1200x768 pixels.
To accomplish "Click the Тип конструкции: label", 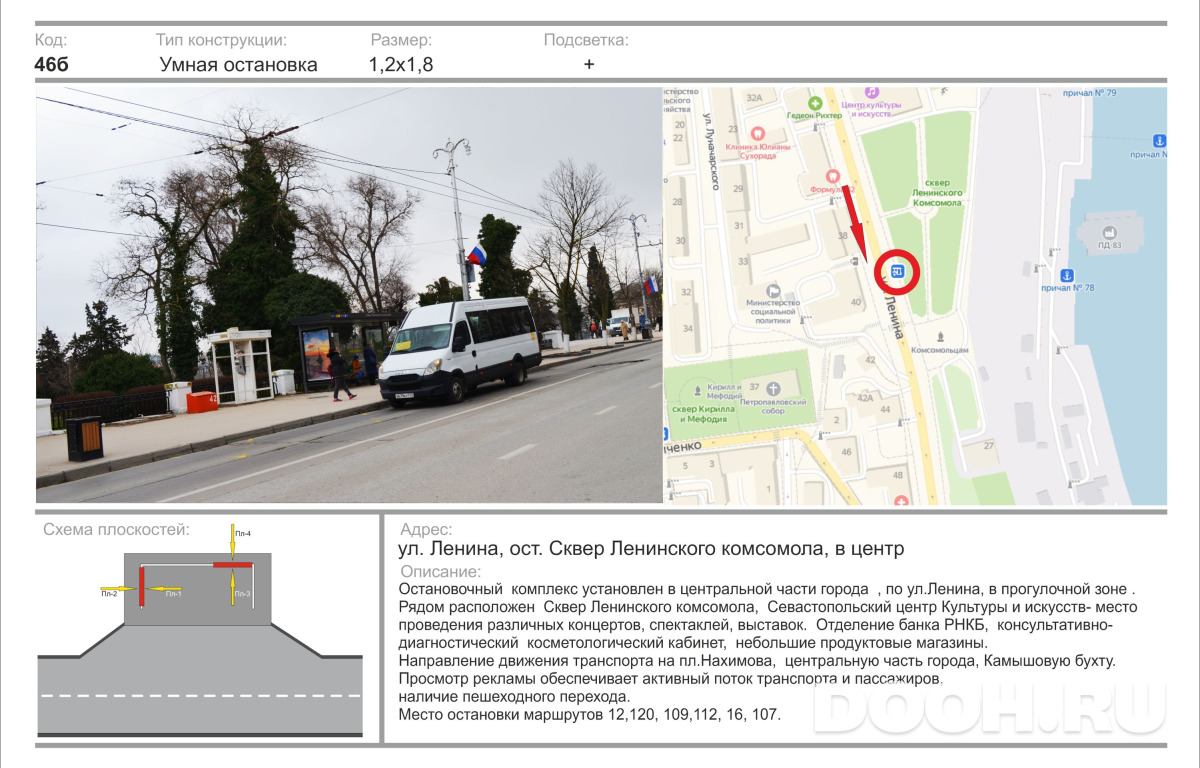I will (x=221, y=41).
